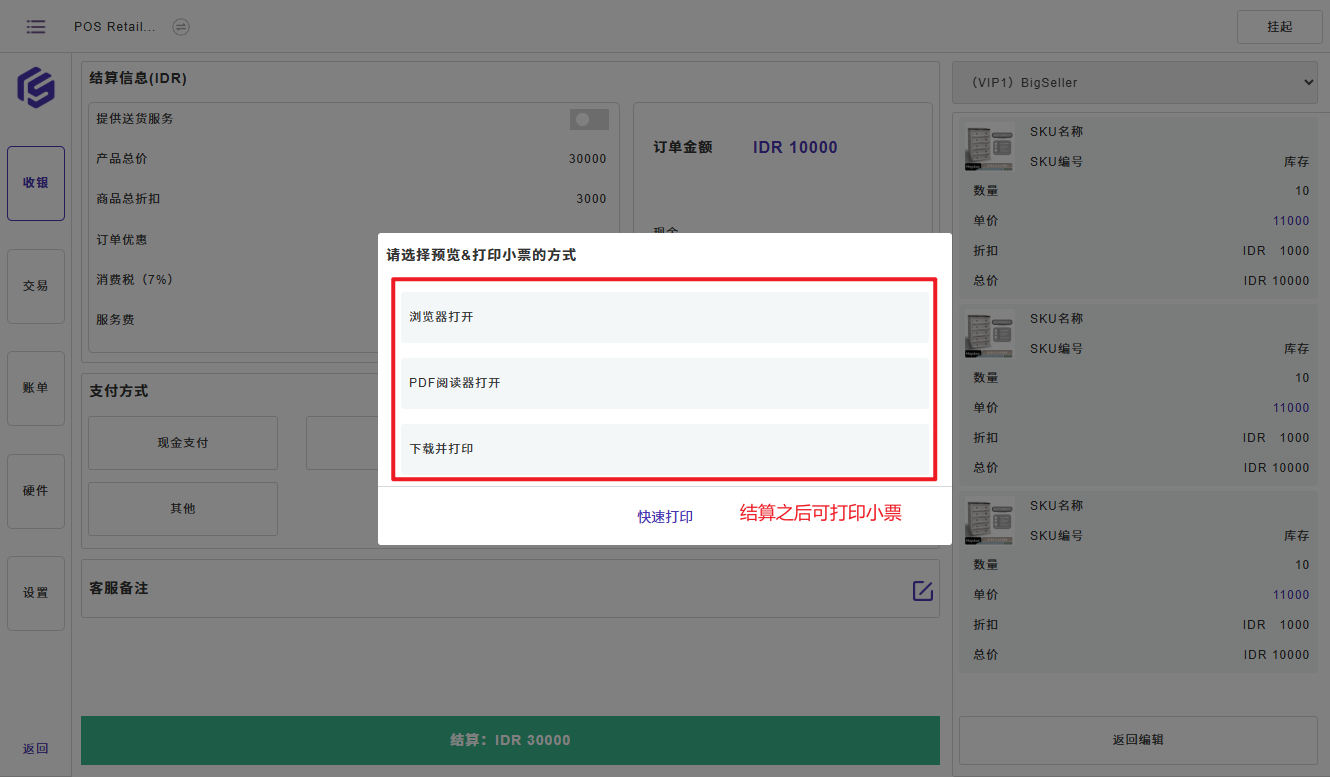This screenshot has width=1330, height=777.
Task: Click the edit icon for 客服备注
Action: [922, 590]
